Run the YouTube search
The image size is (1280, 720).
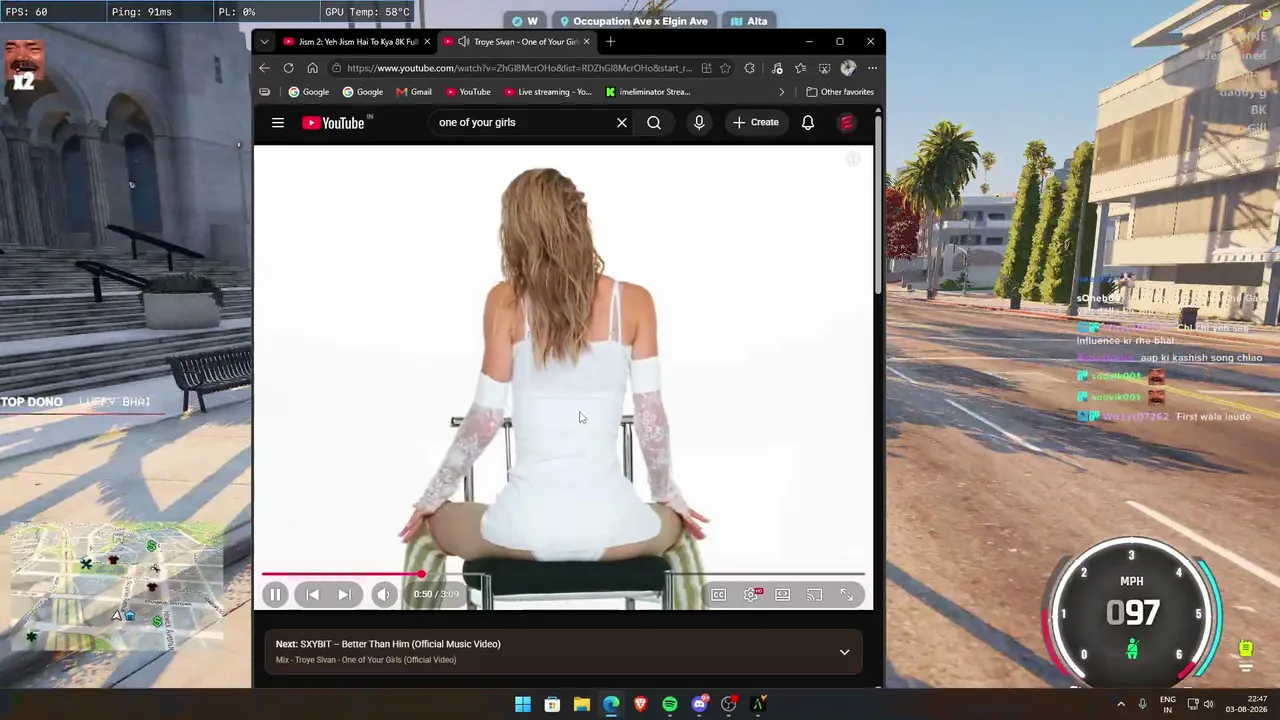point(654,123)
